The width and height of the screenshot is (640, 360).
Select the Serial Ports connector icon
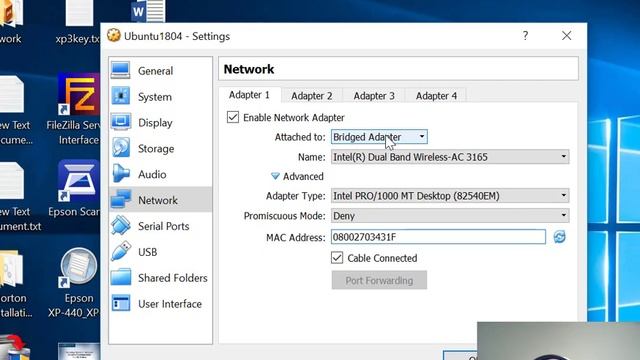tap(121, 226)
